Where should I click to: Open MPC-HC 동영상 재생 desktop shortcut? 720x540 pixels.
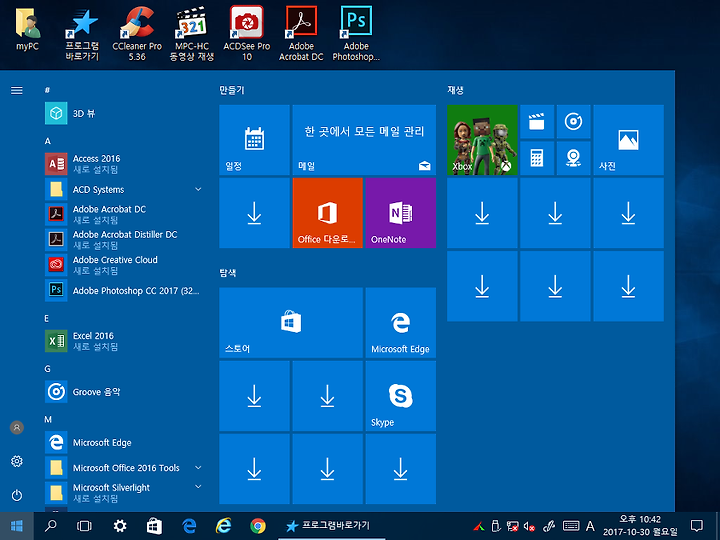point(192,33)
